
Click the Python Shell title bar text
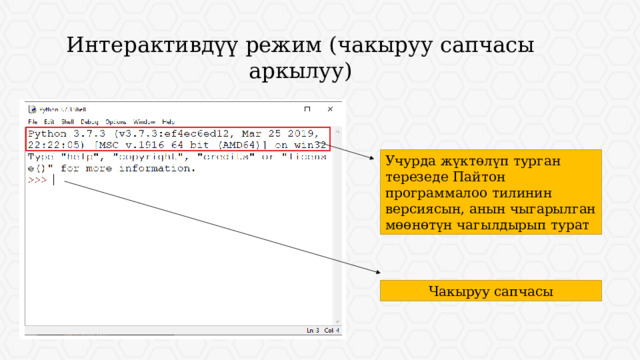coord(62,109)
